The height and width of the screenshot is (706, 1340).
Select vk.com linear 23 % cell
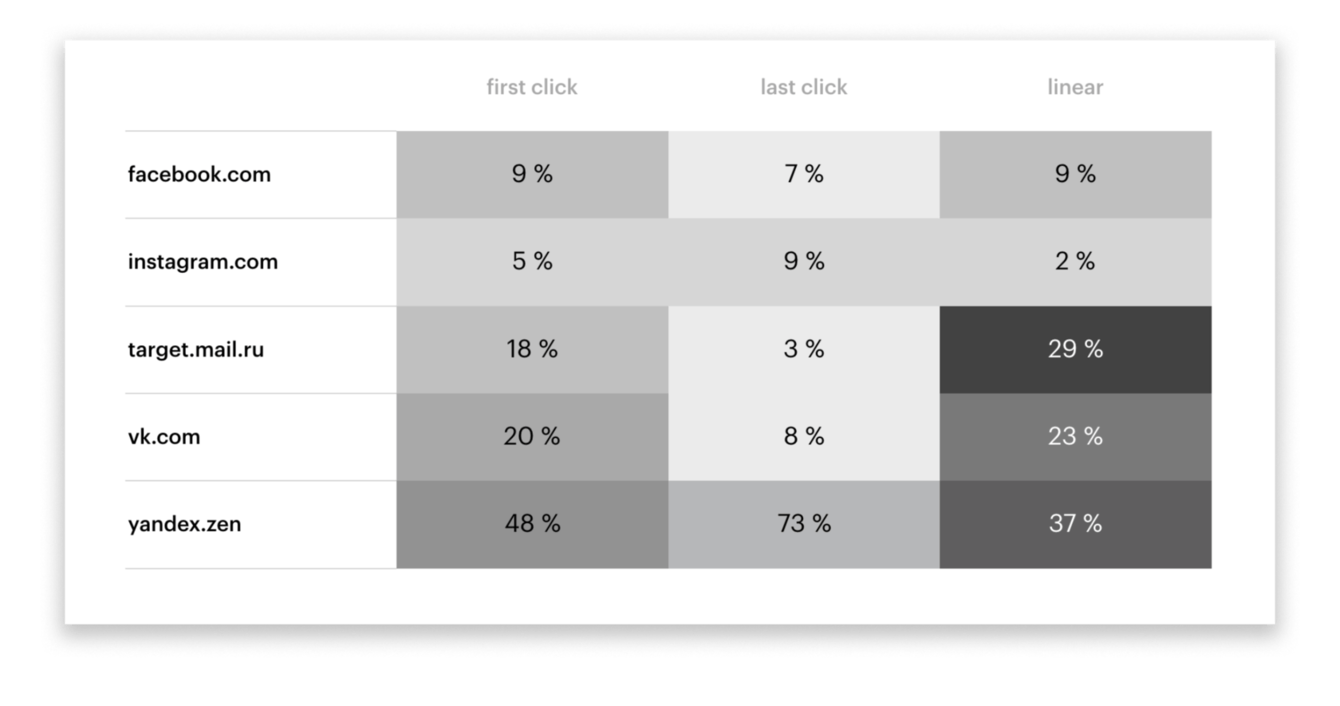(x=1075, y=437)
